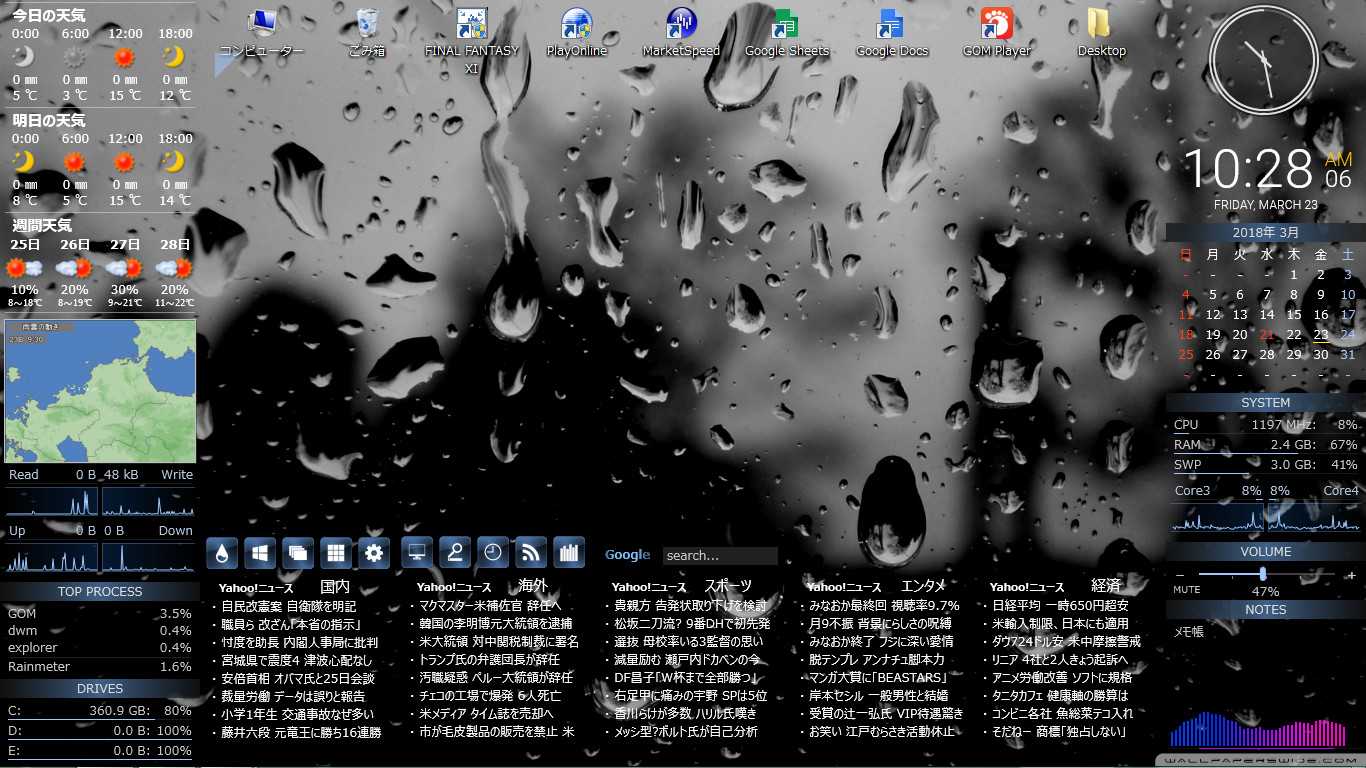Viewport: 1366px width, 768px height.
Task: Open headline 宮城県で震度4 津波心配なし
Action: tap(296, 660)
